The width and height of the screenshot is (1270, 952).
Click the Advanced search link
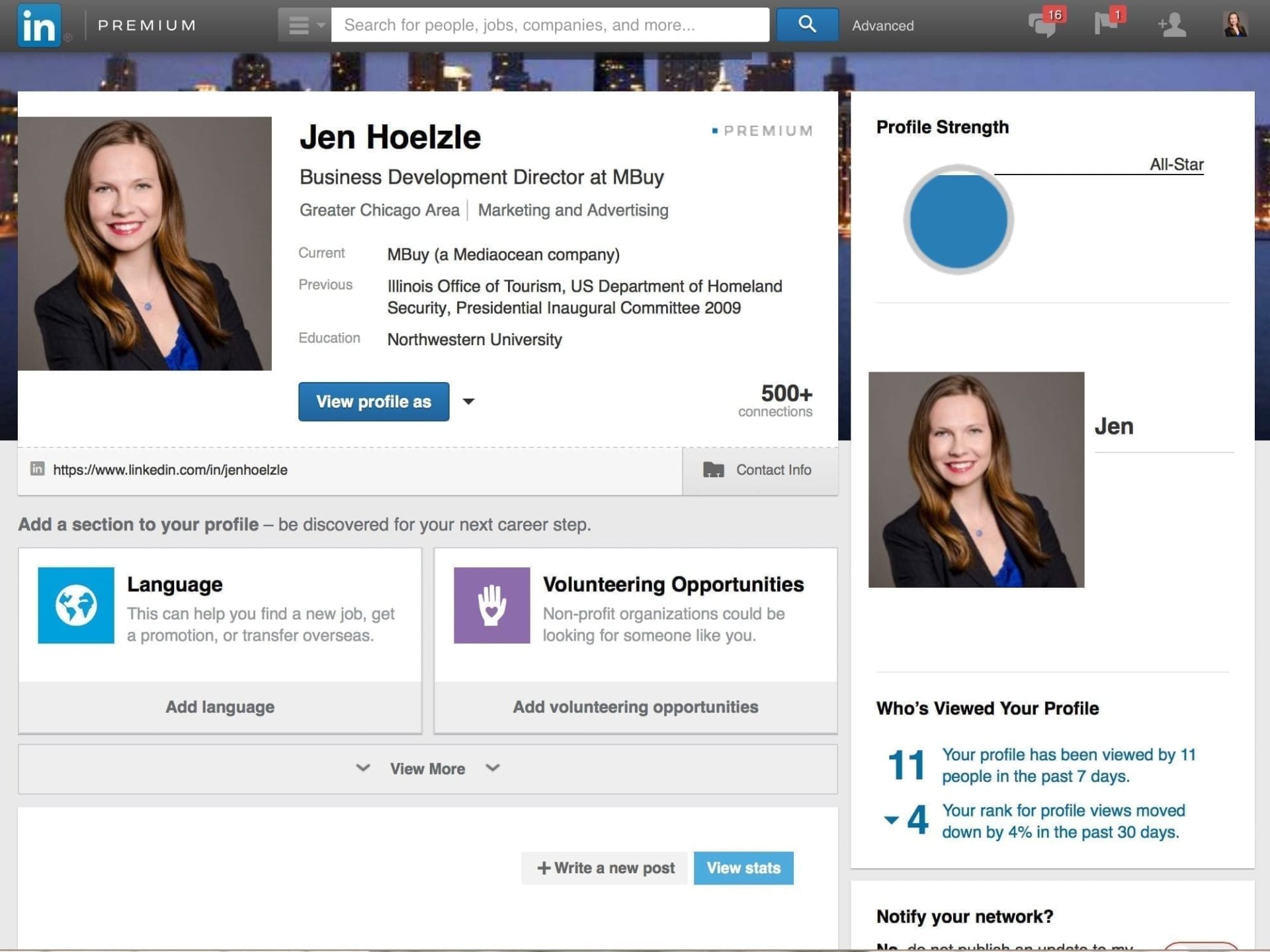[x=882, y=26]
